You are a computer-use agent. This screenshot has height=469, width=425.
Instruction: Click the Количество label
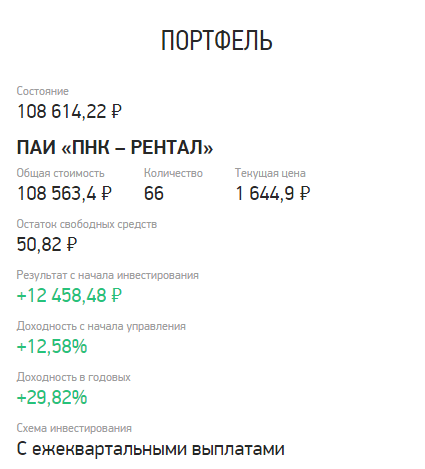coord(173,173)
